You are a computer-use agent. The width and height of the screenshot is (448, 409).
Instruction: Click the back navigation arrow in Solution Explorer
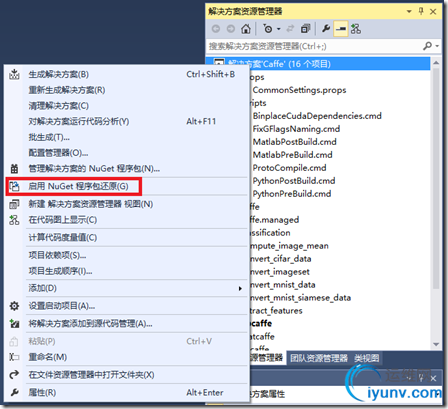coord(216,29)
